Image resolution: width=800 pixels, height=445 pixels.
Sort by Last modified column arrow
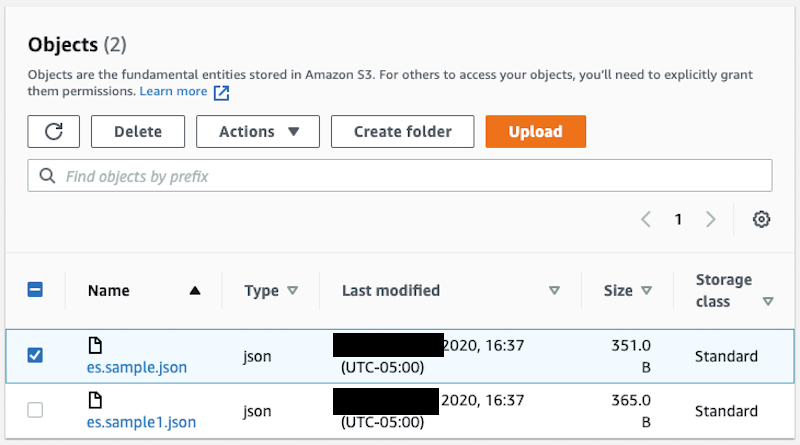tap(555, 290)
